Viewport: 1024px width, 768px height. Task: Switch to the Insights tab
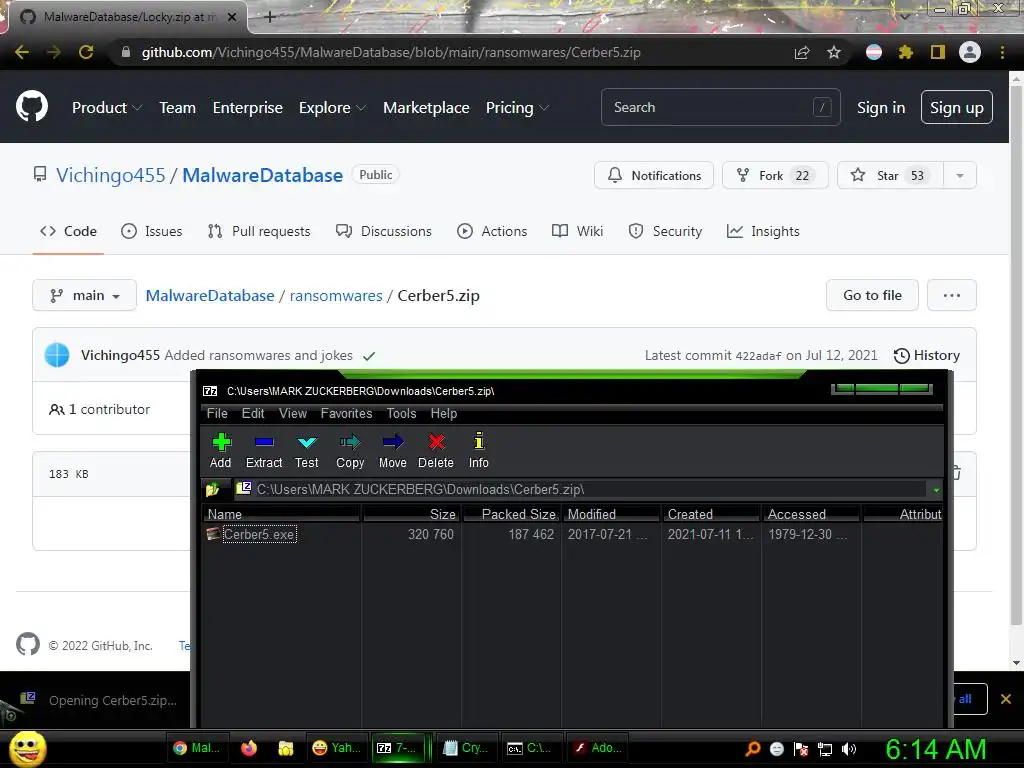click(x=763, y=231)
